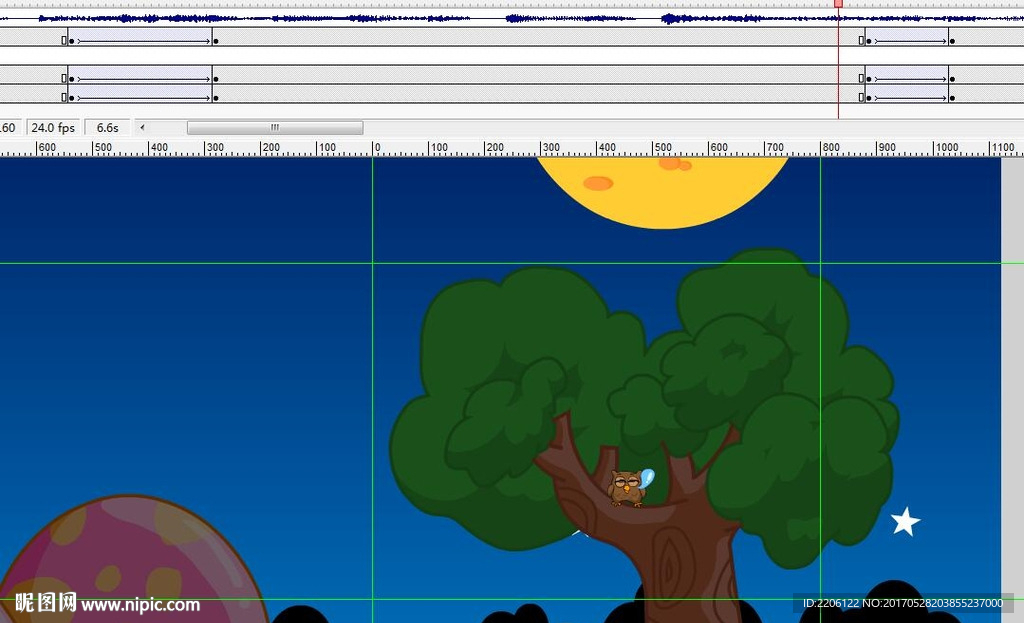Click the red playhead marker on the timeline
1024x623 pixels.
(839, 4)
